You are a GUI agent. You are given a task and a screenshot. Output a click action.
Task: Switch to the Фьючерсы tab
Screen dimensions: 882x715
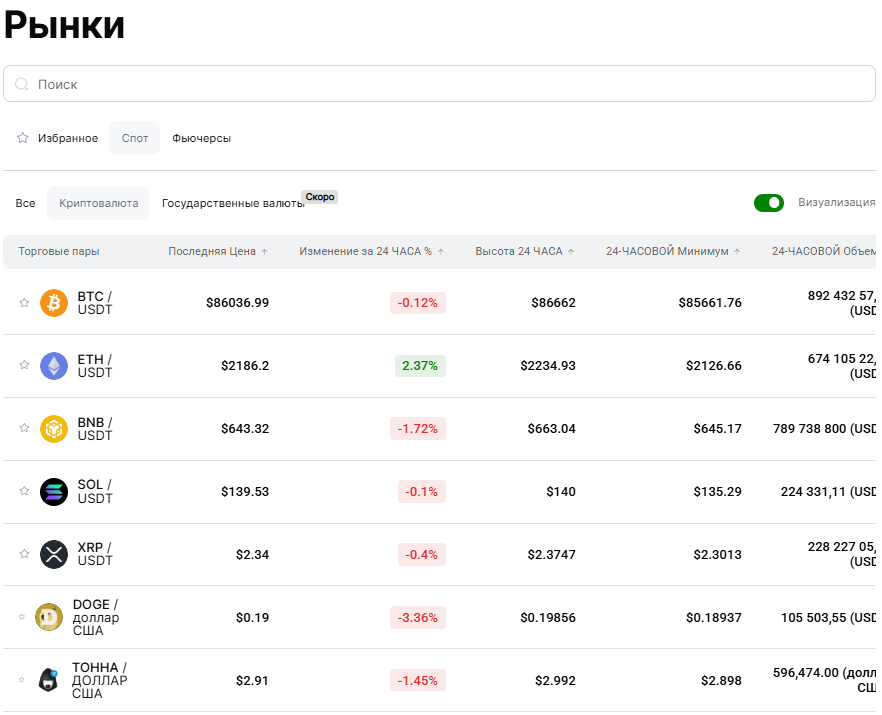coord(201,138)
